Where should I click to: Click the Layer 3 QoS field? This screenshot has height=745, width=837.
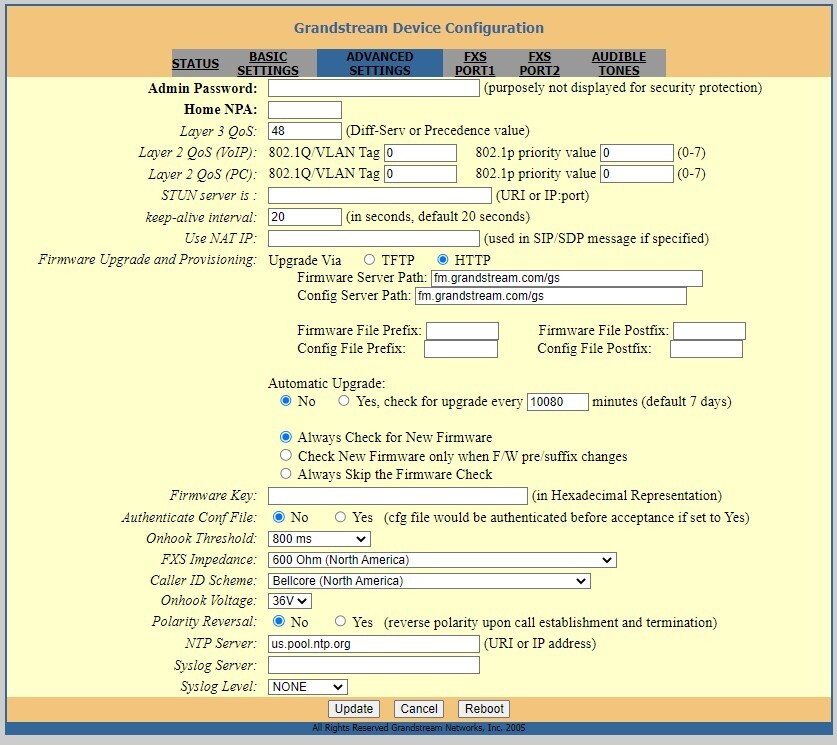coord(305,131)
